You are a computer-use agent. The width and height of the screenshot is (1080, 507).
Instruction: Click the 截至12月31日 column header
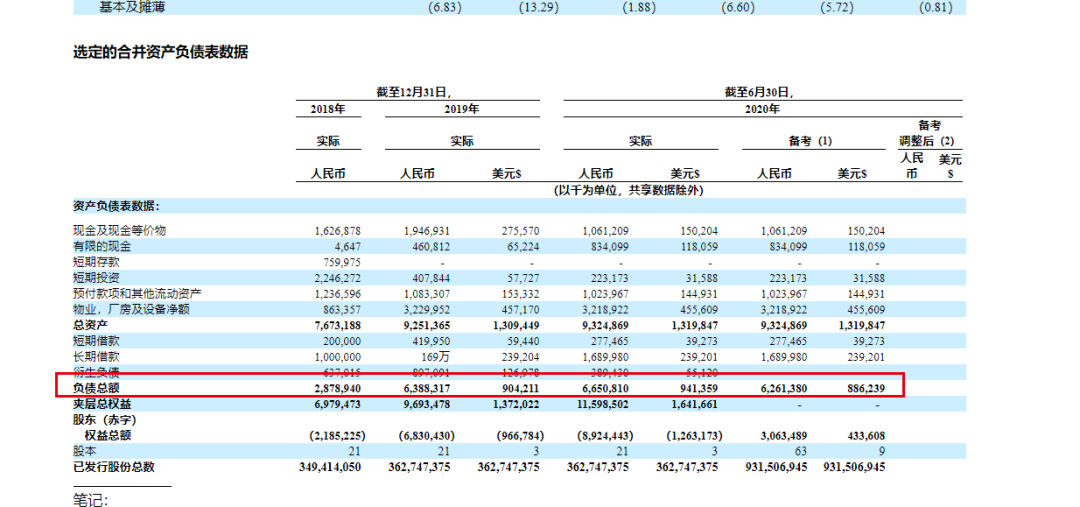[420, 91]
